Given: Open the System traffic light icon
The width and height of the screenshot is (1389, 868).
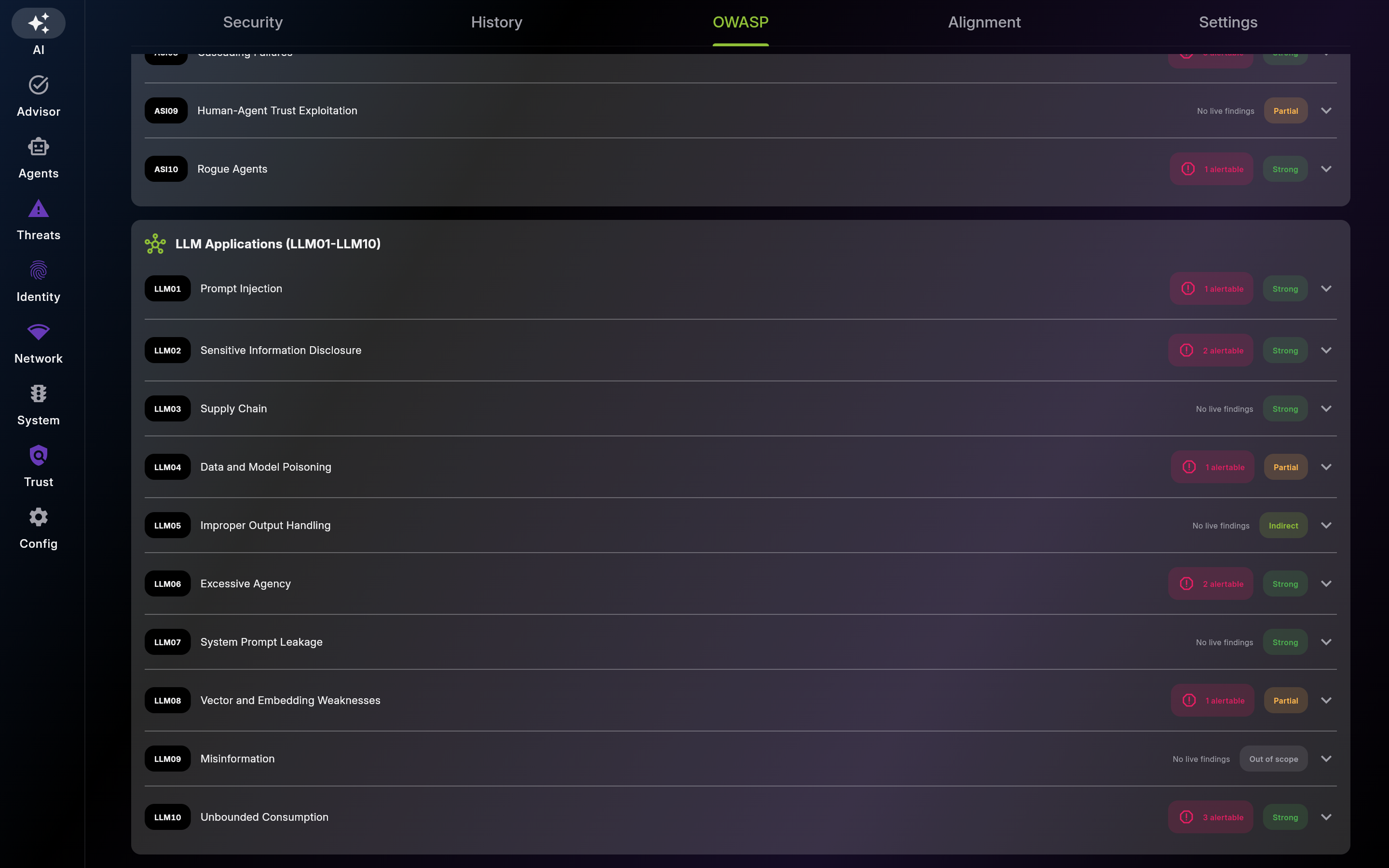Looking at the screenshot, I should 39,394.
